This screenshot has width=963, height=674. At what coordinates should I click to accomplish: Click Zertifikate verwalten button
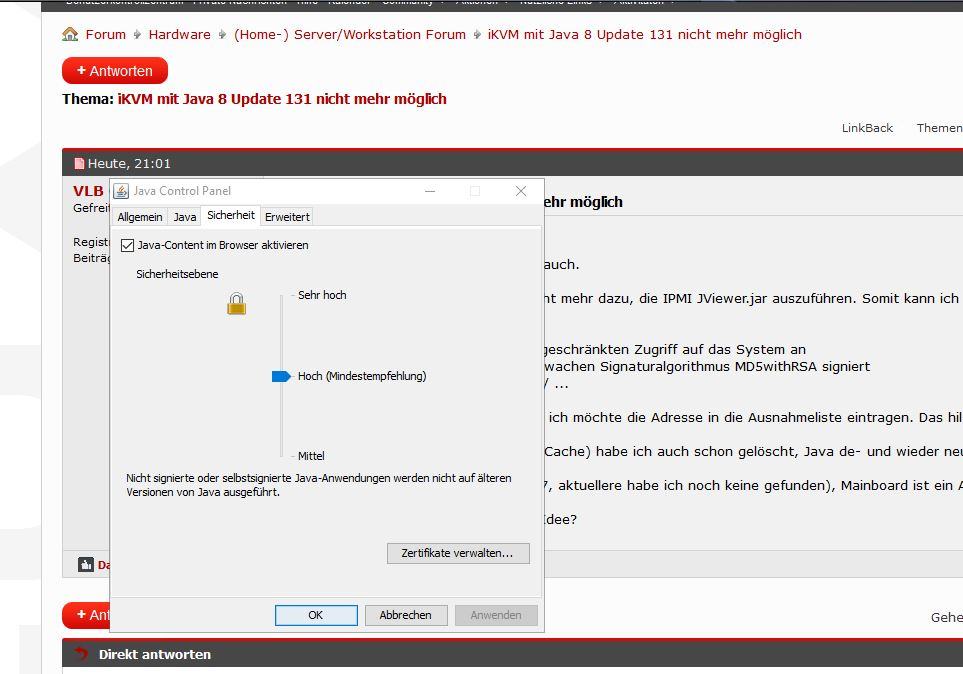click(x=458, y=553)
